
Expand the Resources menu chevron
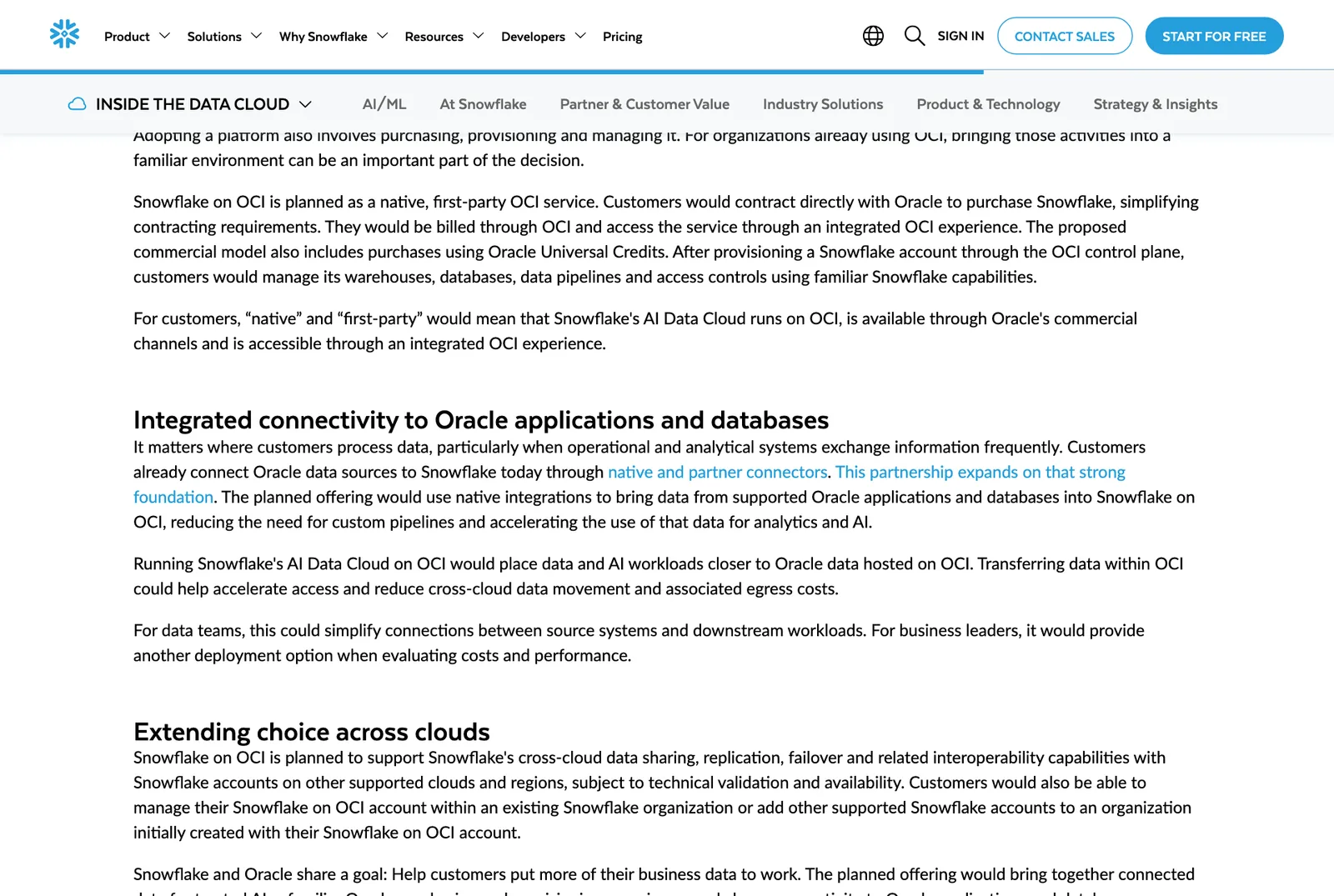478,36
